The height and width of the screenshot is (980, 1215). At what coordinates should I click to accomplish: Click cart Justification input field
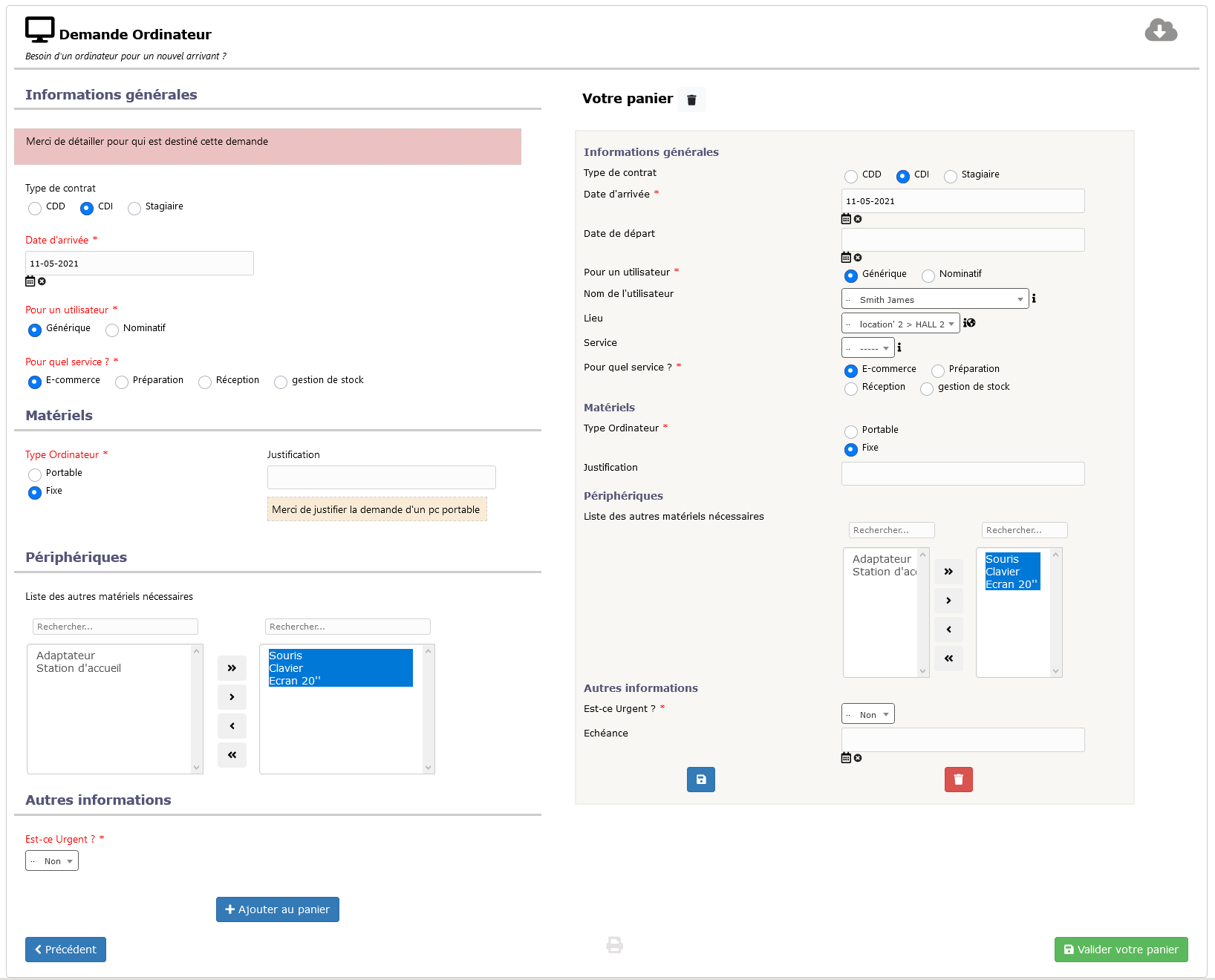[963, 474]
